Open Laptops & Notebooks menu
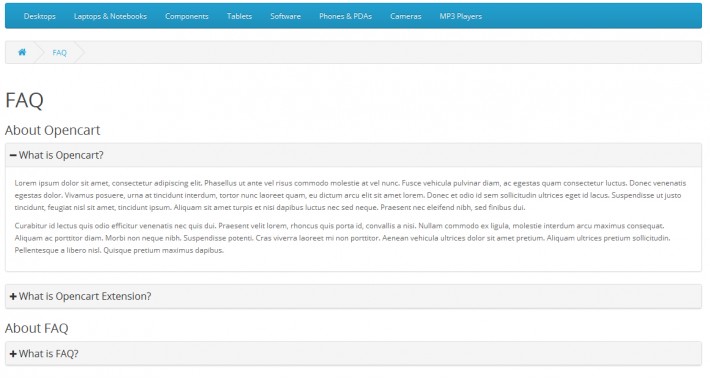 110,16
